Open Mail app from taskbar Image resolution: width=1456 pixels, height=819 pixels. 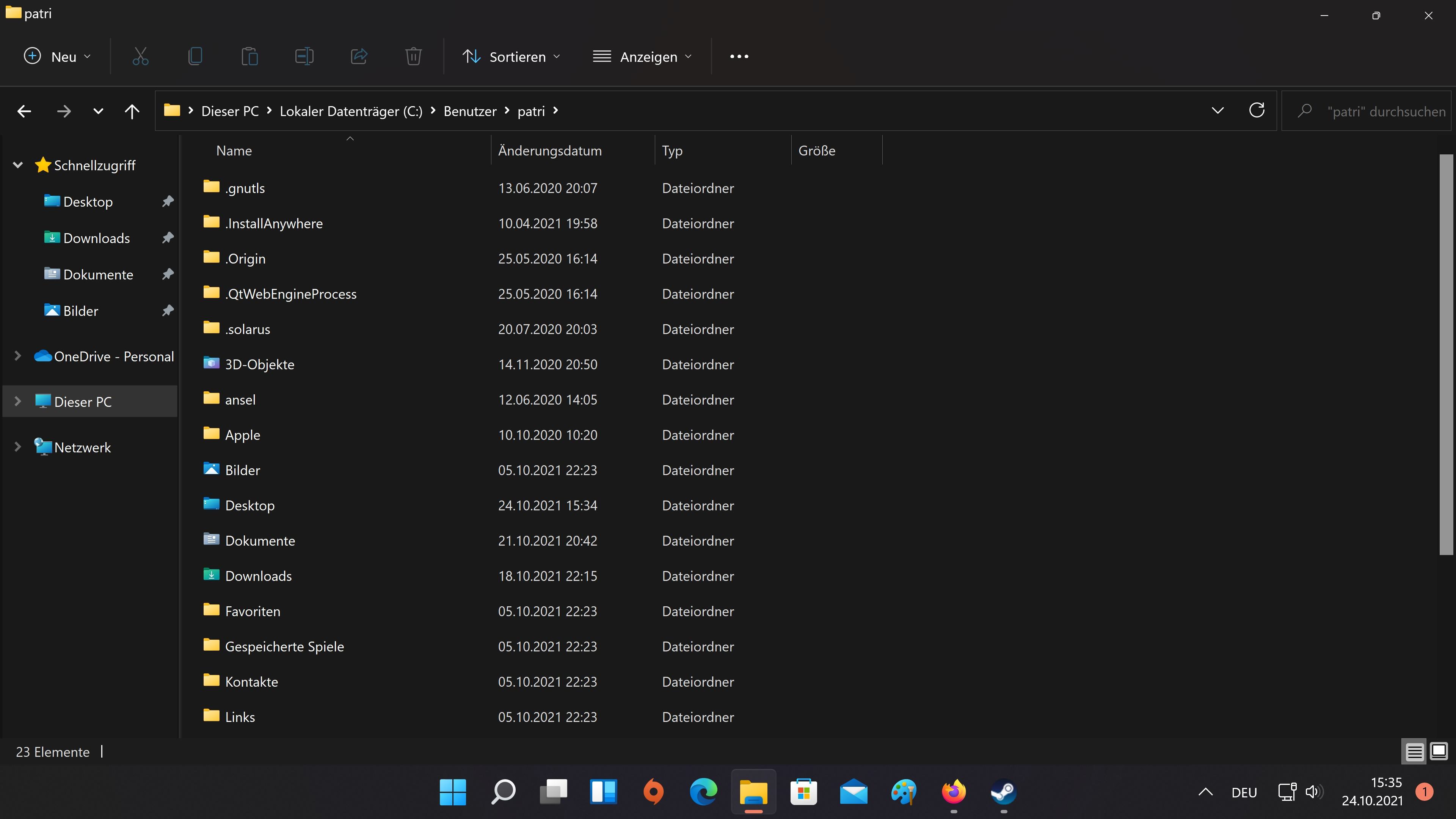tap(854, 792)
